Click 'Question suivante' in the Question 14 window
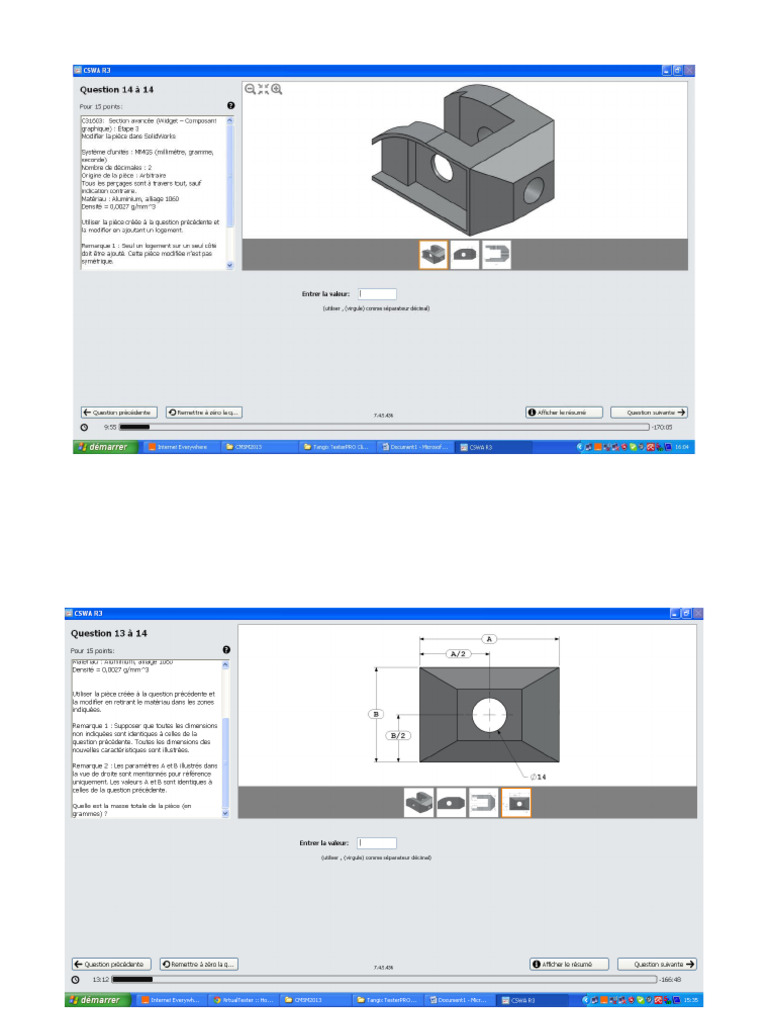This screenshot has height=1024, width=768. 649,413
